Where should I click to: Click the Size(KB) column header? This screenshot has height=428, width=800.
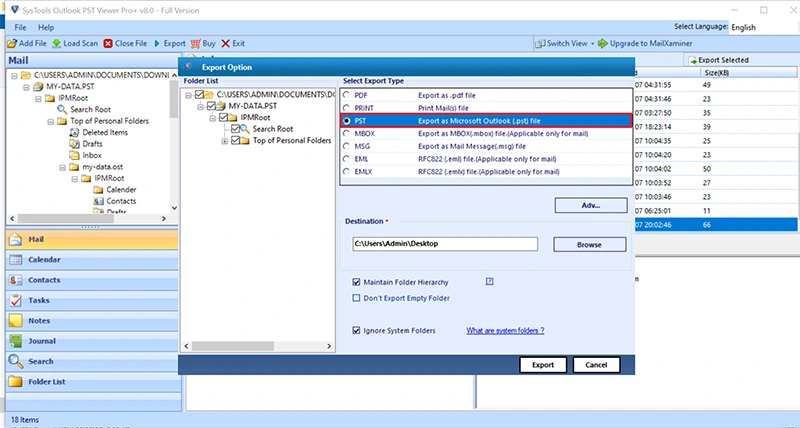click(x=716, y=73)
